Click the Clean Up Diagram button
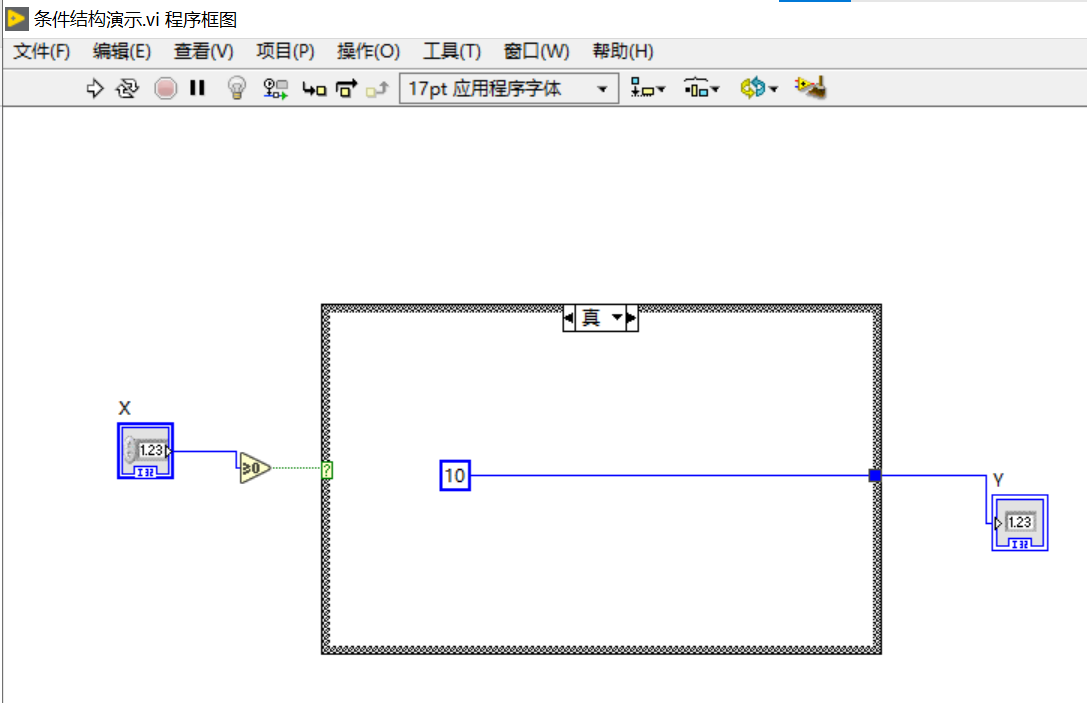 810,88
